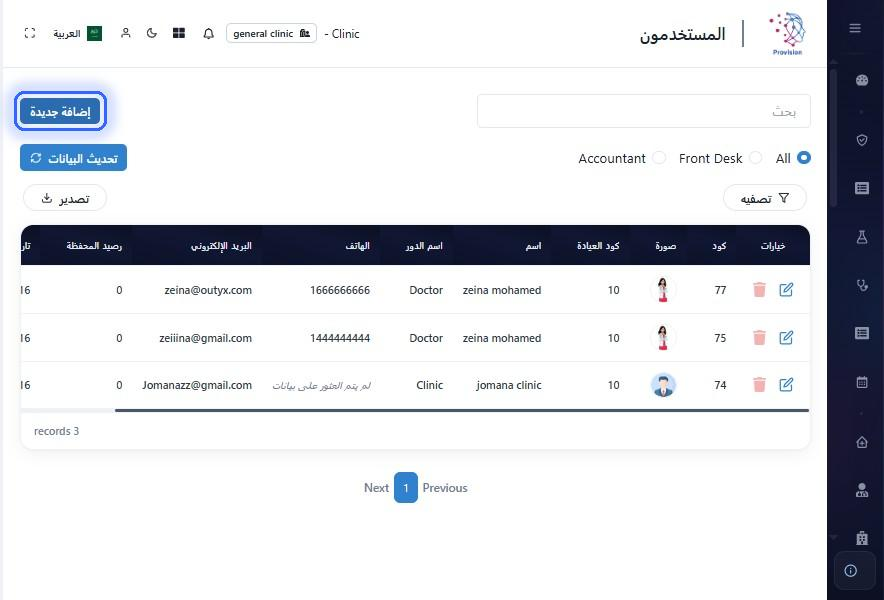This screenshot has width=884, height=600.
Task: Select the Accountant radio filter
Action: click(659, 158)
